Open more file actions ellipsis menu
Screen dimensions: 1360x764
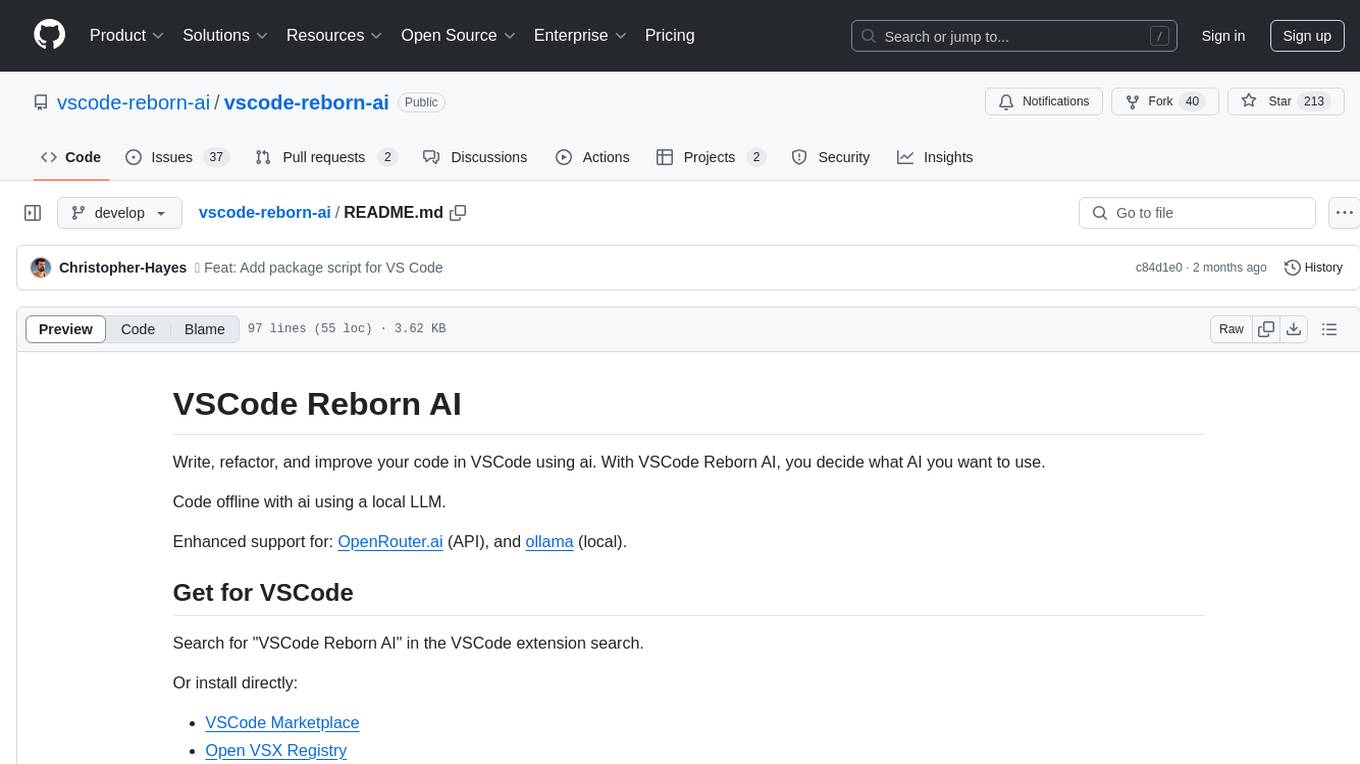point(1344,213)
